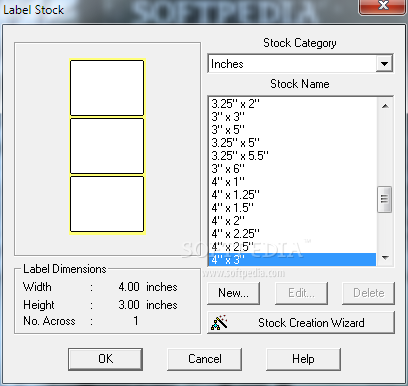
Task: Click the wand icon on Stock Creation Wizard
Action: 219,322
